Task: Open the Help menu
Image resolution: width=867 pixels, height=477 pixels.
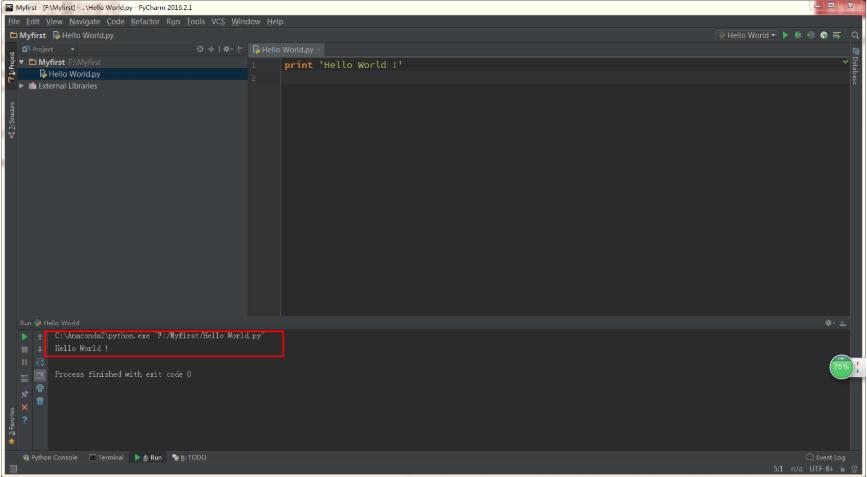Action: 275,21
